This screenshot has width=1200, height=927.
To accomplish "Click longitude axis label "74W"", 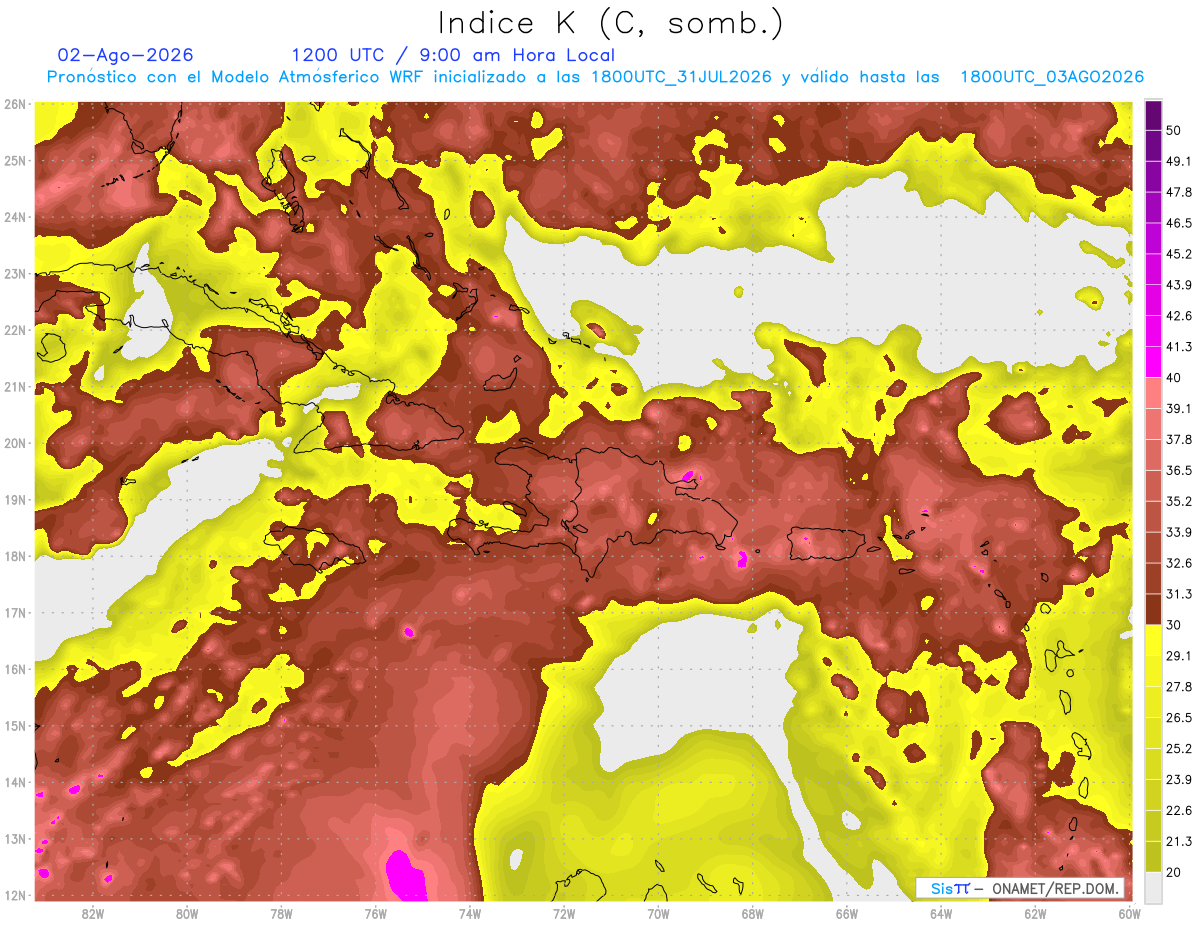I will [x=470, y=914].
